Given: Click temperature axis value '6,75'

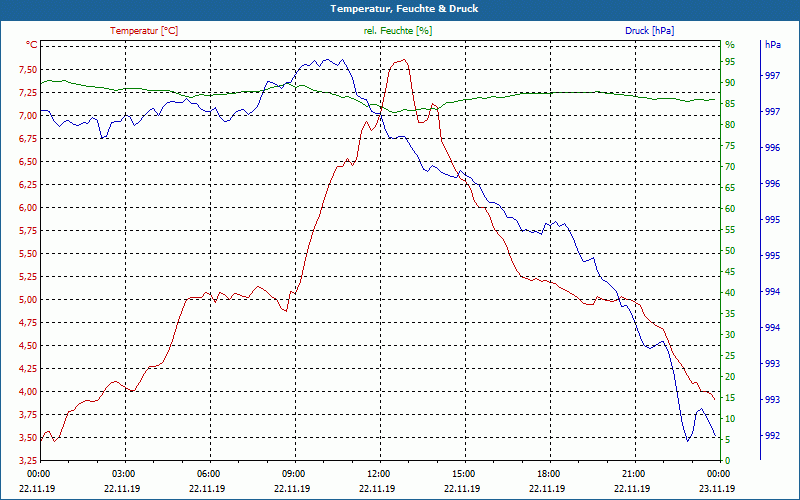Looking at the screenshot, I should click(28, 139).
